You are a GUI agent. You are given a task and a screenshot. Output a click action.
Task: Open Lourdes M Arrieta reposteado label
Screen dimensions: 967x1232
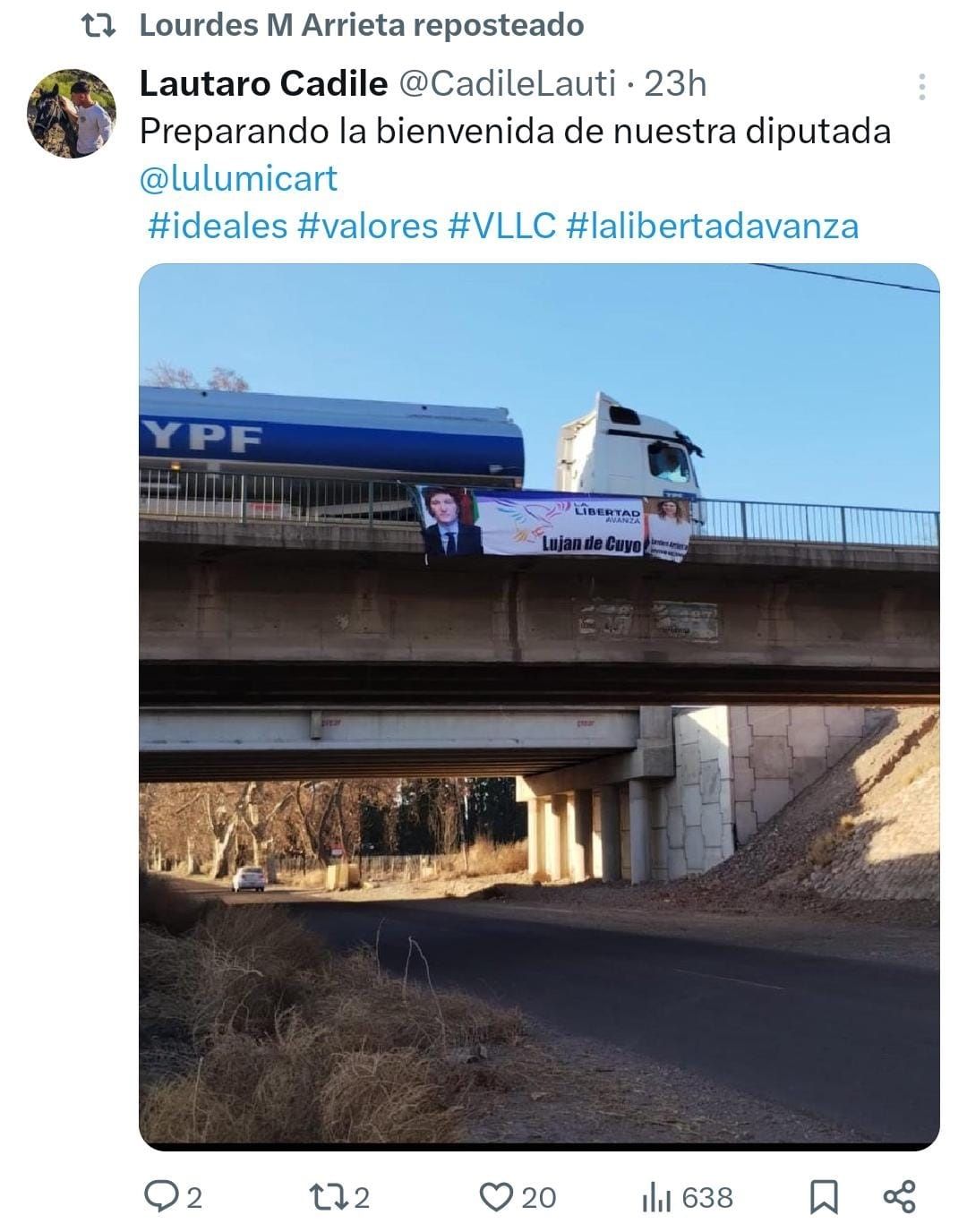pos(362,26)
